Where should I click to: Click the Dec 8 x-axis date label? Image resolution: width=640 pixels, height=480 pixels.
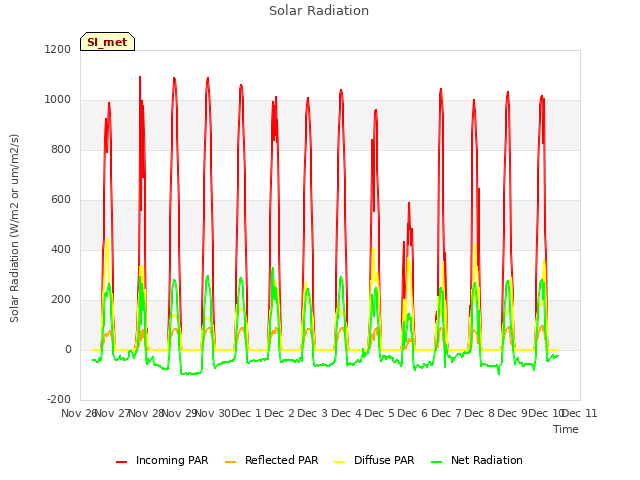480,413
